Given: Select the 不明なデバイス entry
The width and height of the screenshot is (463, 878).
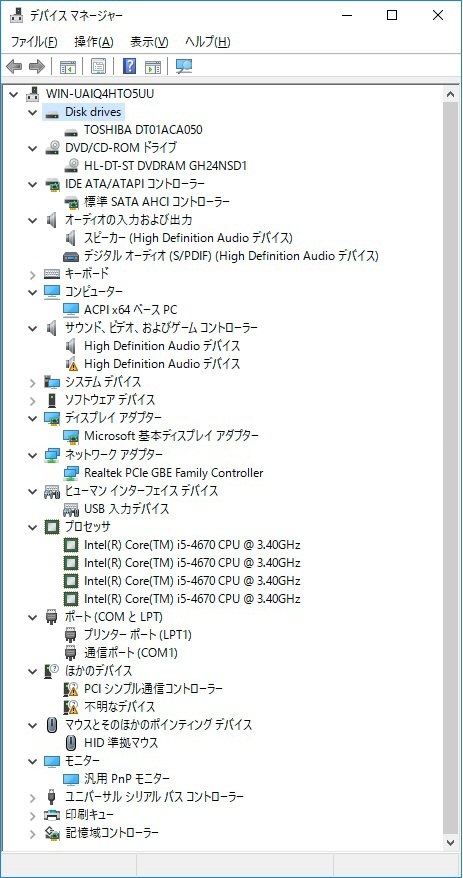Looking at the screenshot, I should click(119, 707).
